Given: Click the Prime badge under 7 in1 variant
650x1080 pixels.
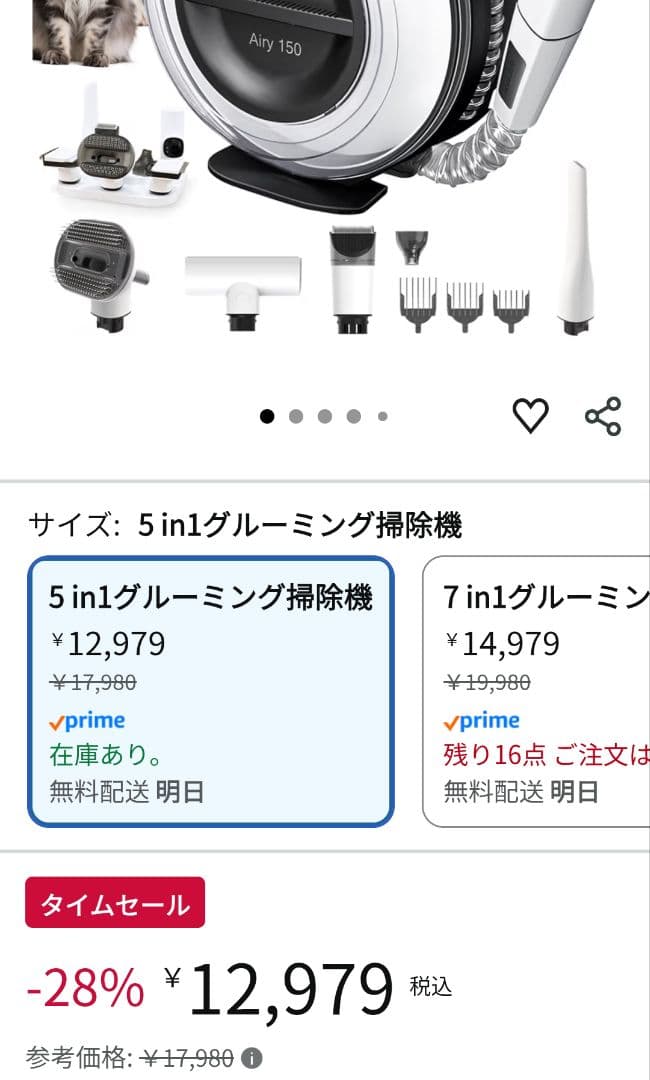Looking at the screenshot, I should 483,720.
